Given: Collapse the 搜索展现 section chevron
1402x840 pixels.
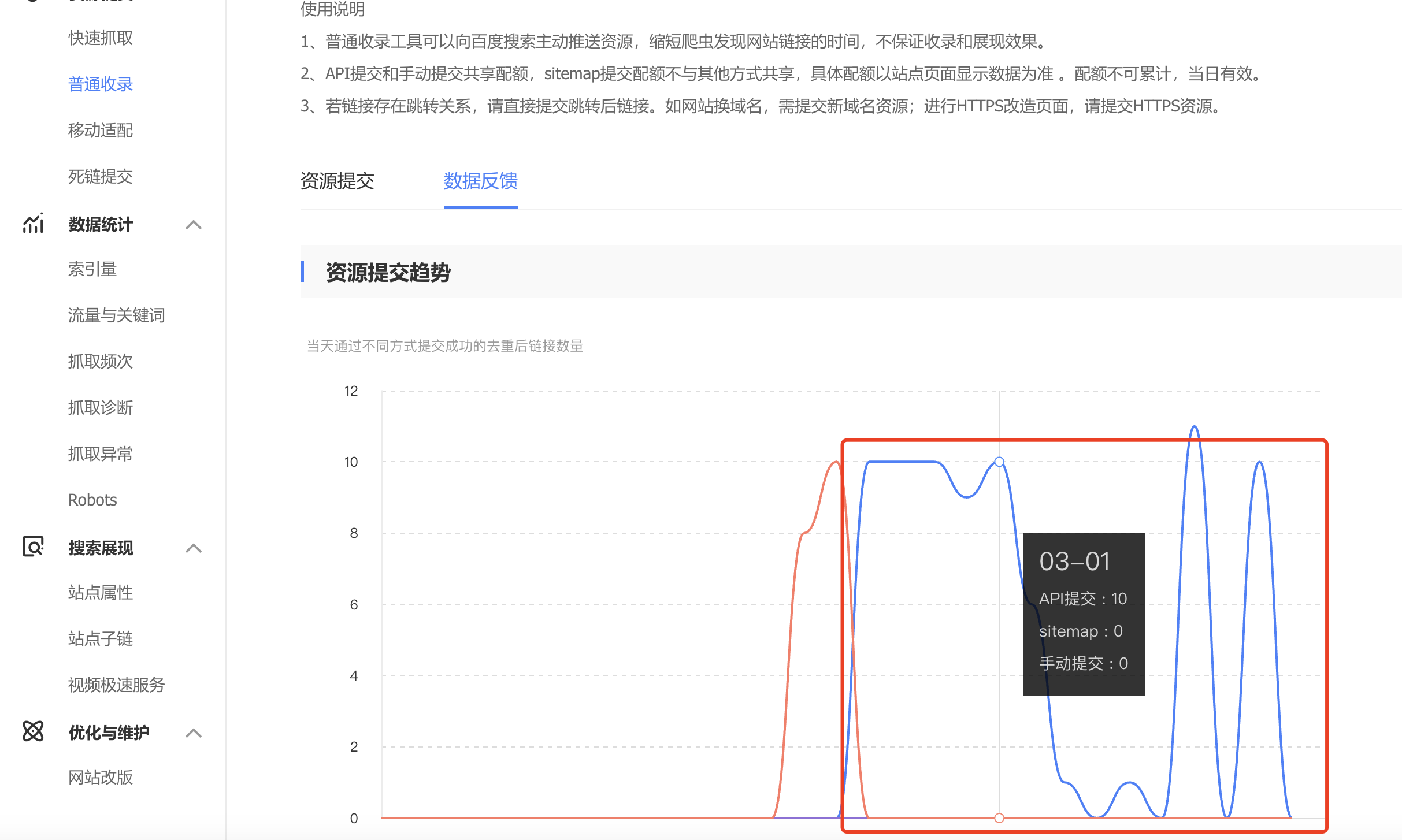Looking at the screenshot, I should (x=194, y=548).
